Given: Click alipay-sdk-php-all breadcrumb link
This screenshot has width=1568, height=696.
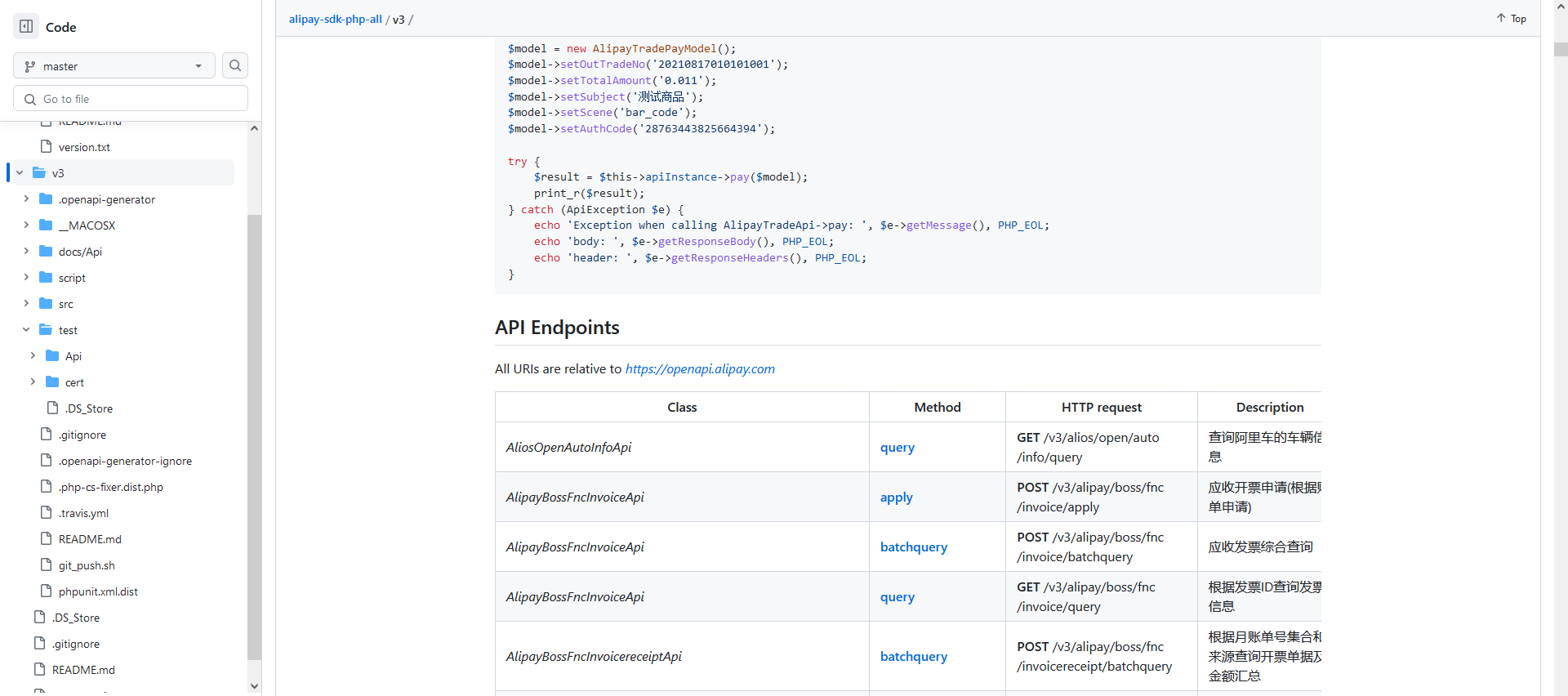Looking at the screenshot, I should point(335,19).
